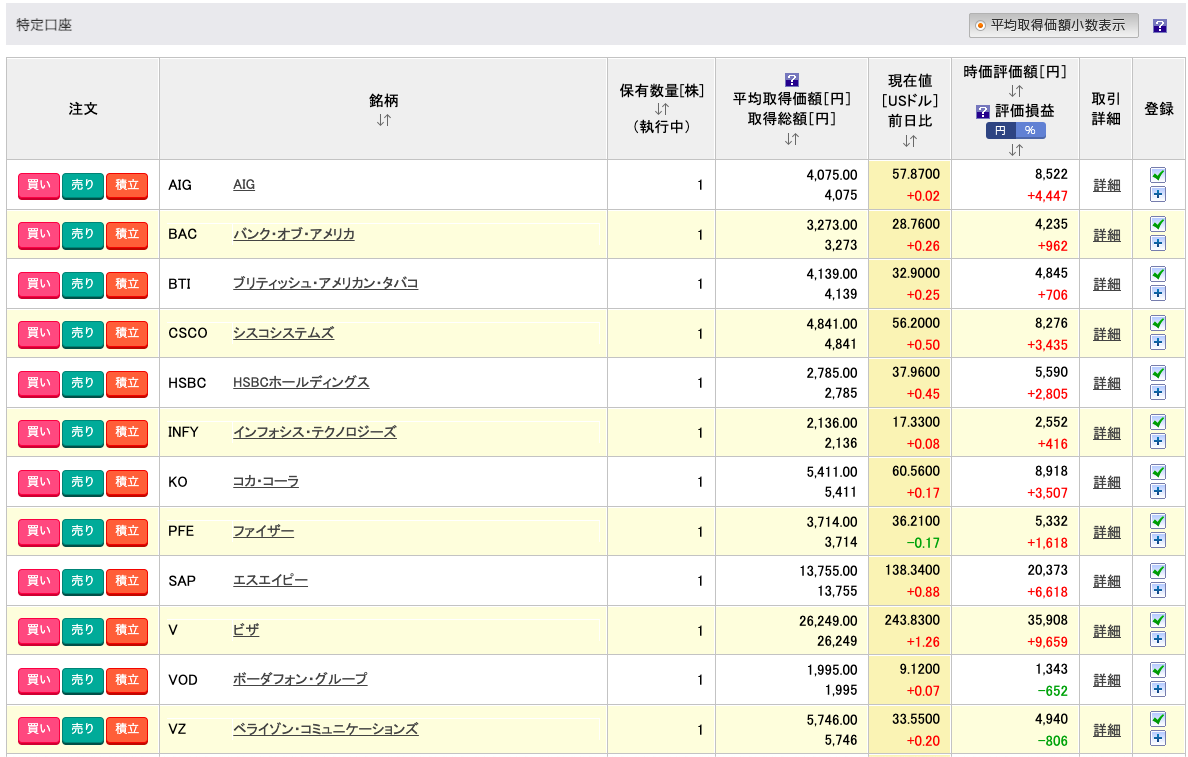
Task: Open エスエイピー stock link
Action: [x=270, y=580]
